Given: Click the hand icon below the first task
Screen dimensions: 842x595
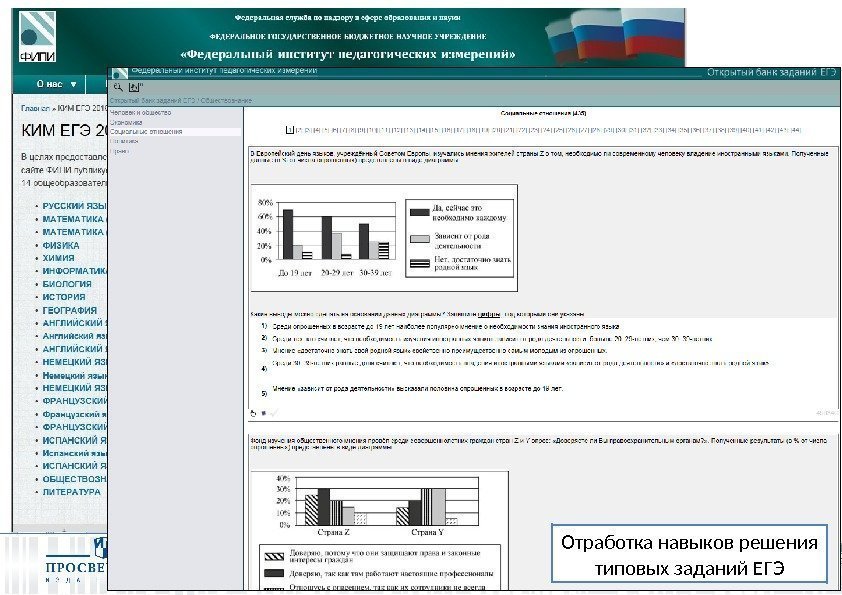Looking at the screenshot, I should 253,413.
